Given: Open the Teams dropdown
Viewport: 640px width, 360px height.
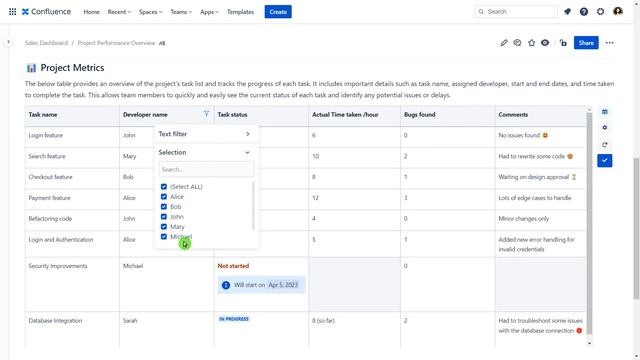Looking at the screenshot, I should tap(181, 12).
